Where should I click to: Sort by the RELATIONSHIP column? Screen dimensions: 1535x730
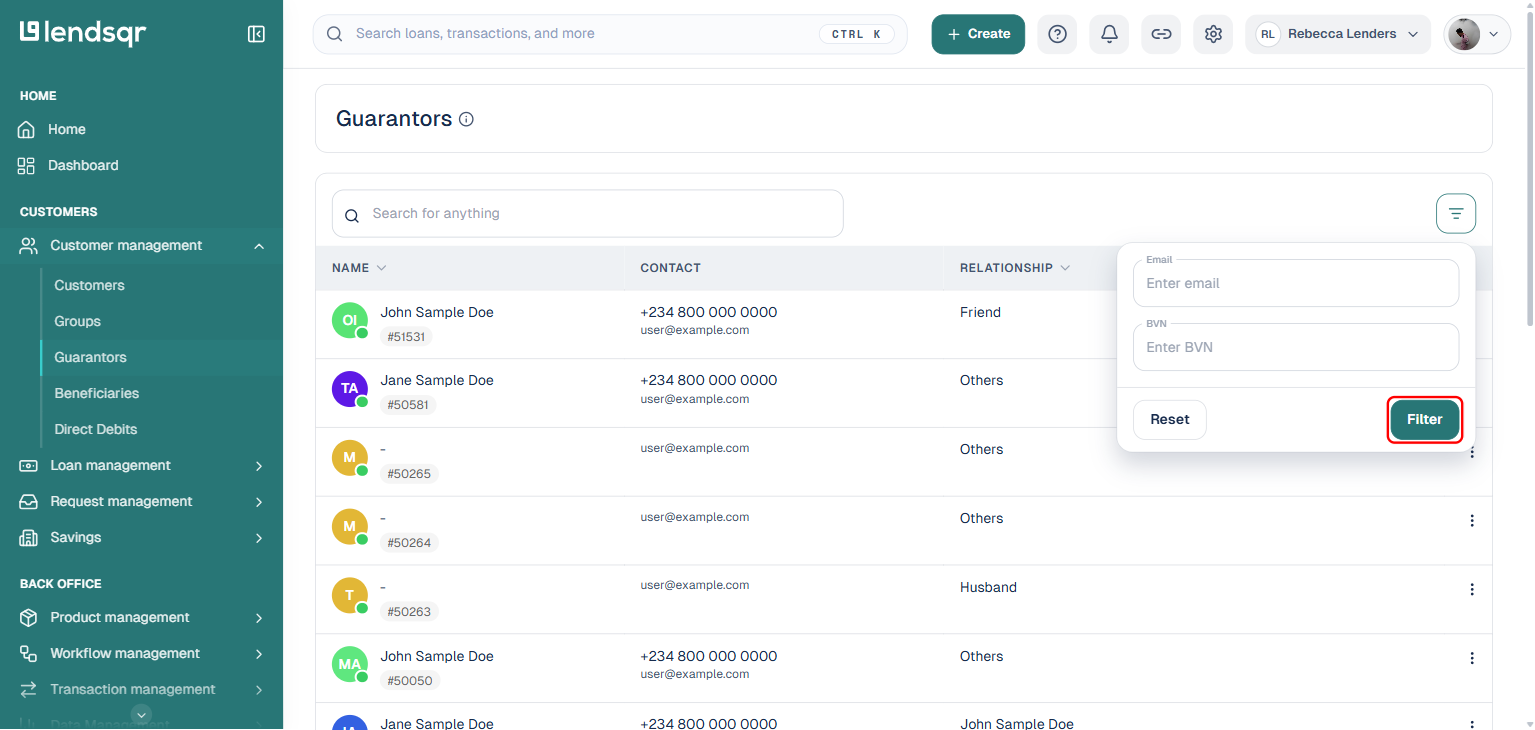(x=1015, y=268)
